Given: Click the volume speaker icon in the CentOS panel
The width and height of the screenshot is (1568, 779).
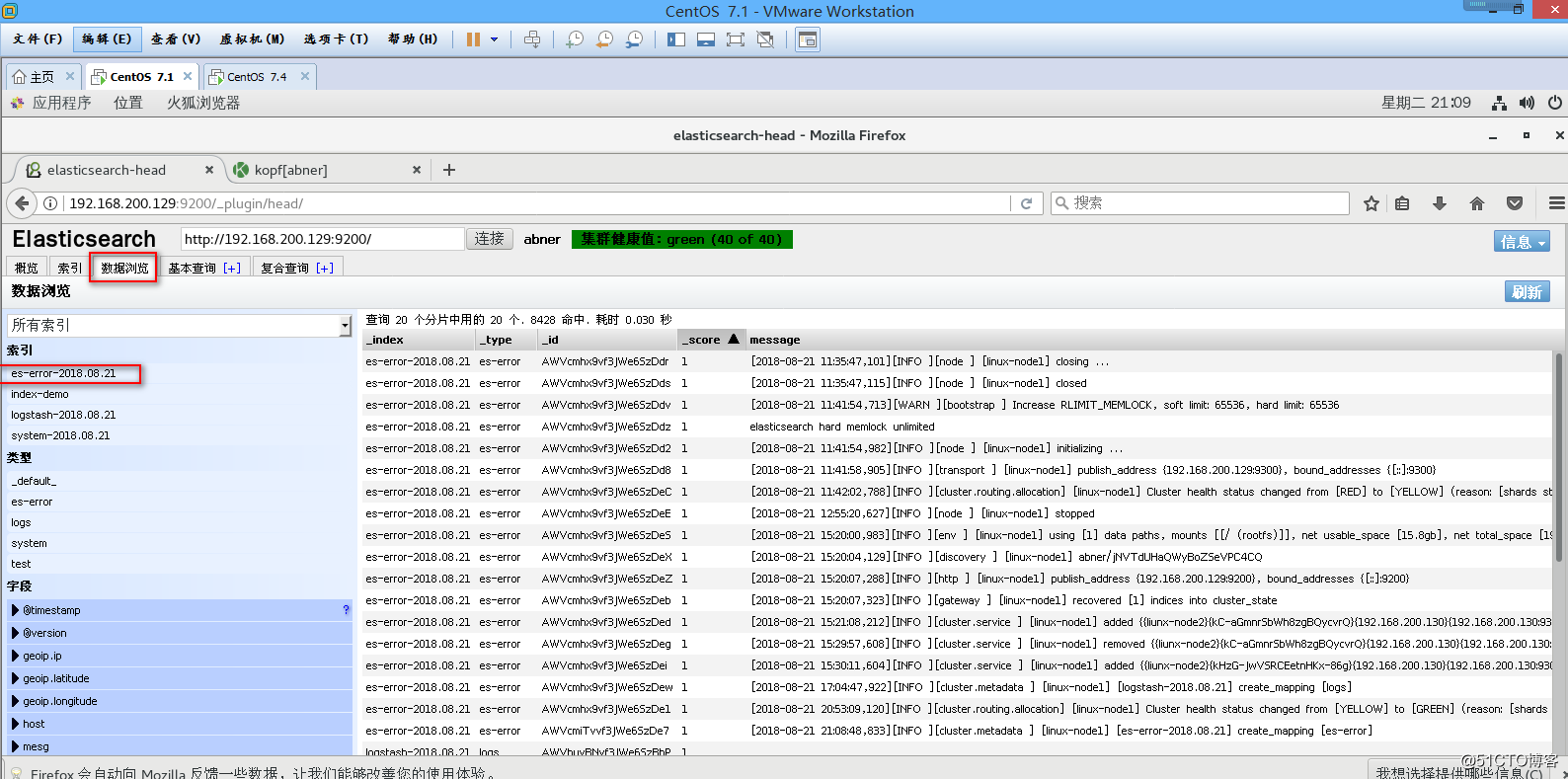Looking at the screenshot, I should (x=1527, y=103).
